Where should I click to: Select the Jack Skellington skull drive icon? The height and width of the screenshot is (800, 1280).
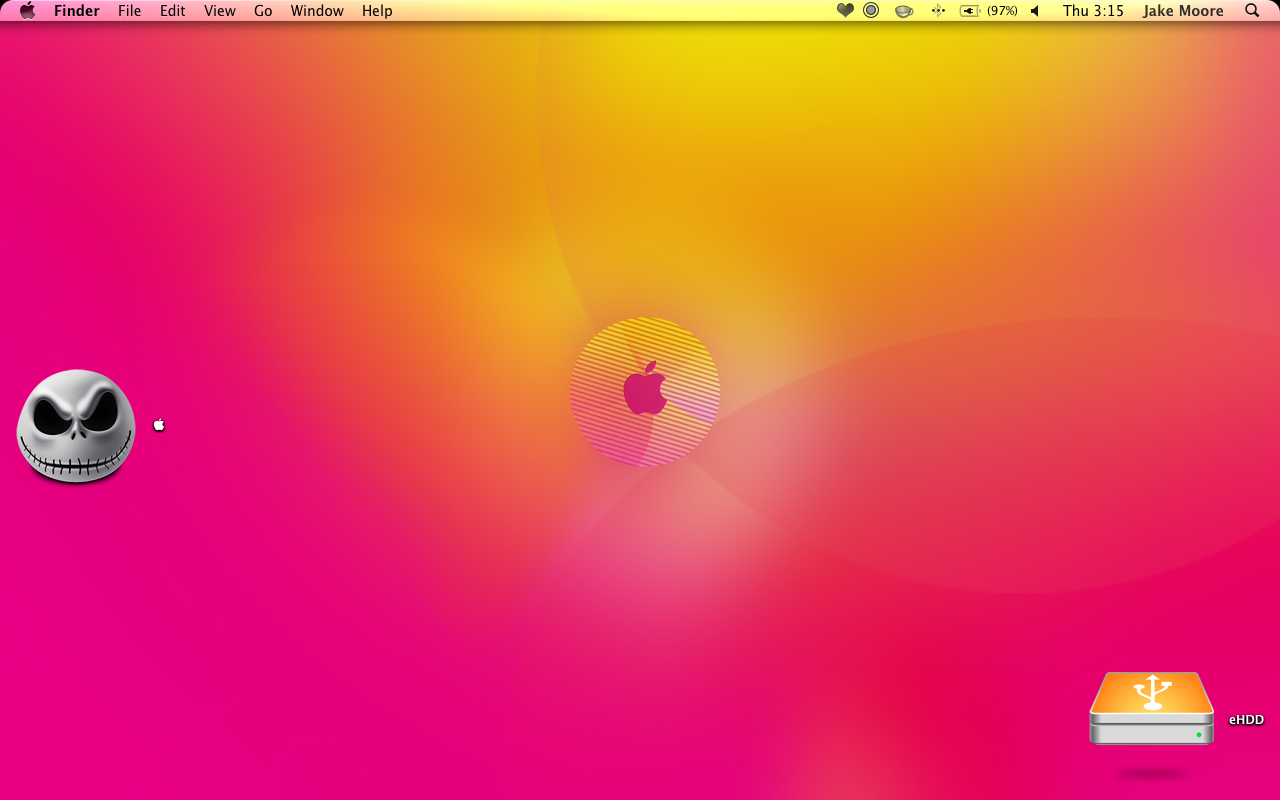tap(76, 426)
